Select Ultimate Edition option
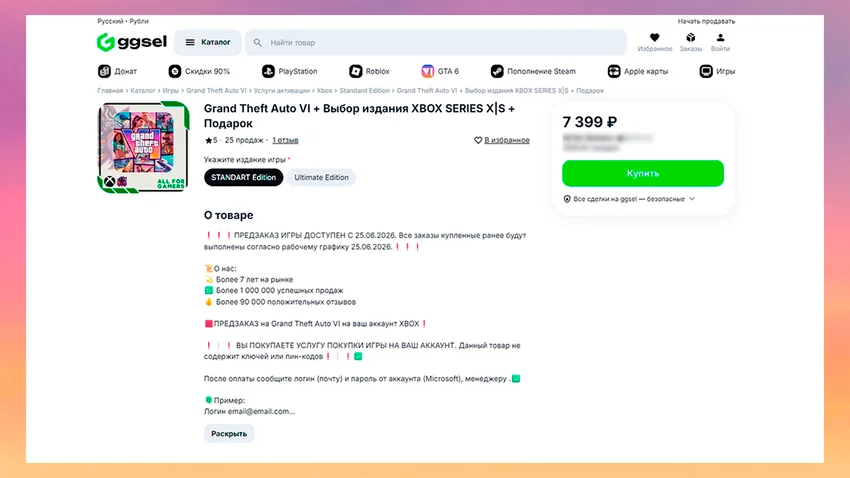 click(x=321, y=177)
